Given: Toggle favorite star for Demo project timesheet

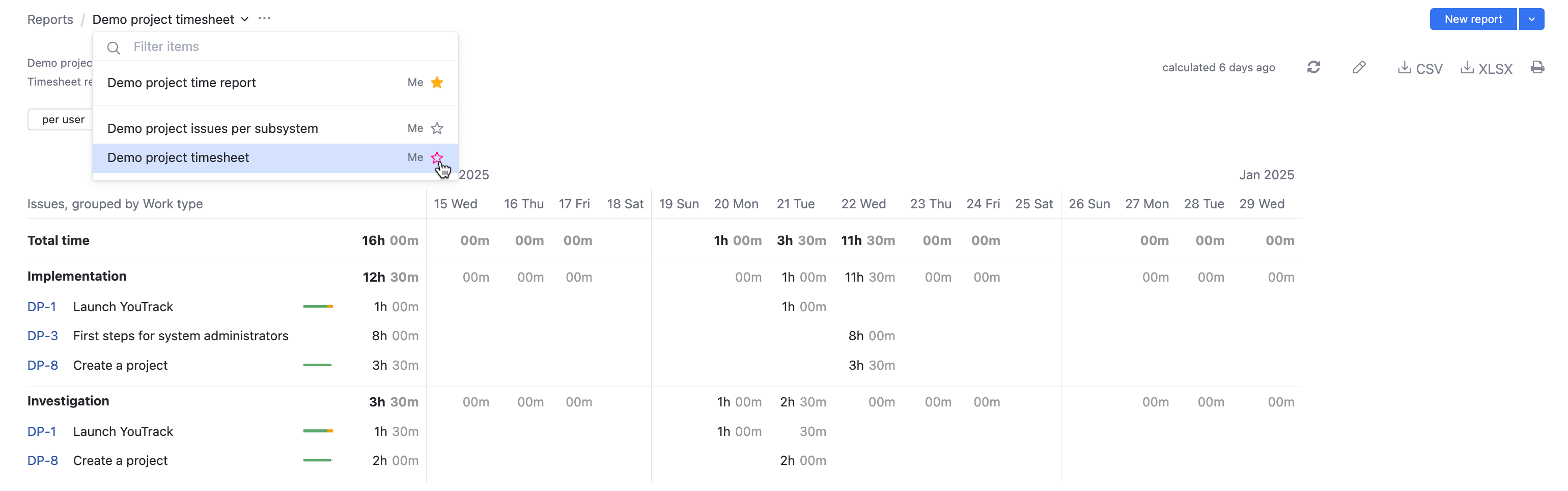Looking at the screenshot, I should click(437, 158).
